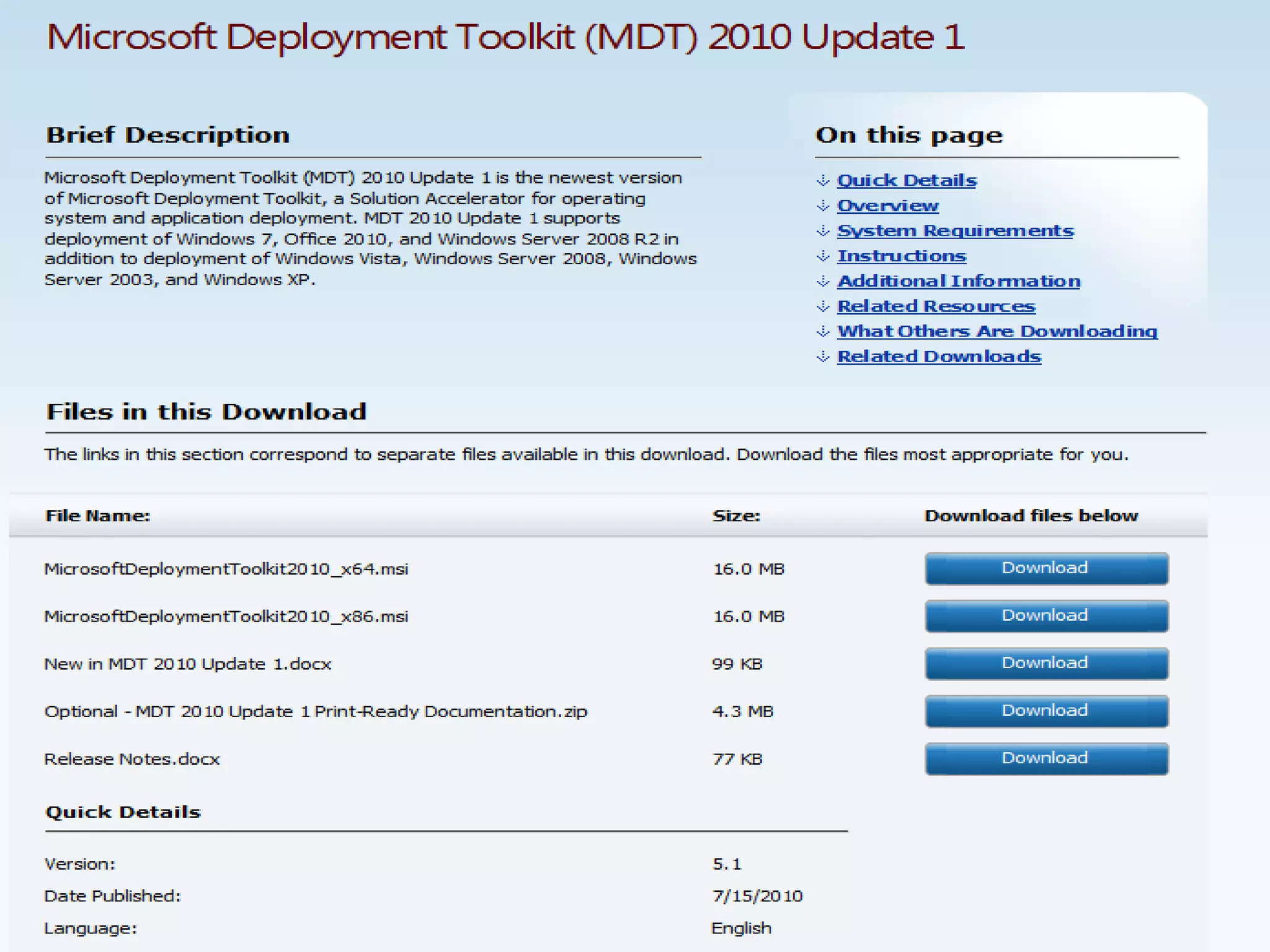Click the Download files below header
Image resolution: width=1270 pixels, height=952 pixels.
click(1031, 516)
